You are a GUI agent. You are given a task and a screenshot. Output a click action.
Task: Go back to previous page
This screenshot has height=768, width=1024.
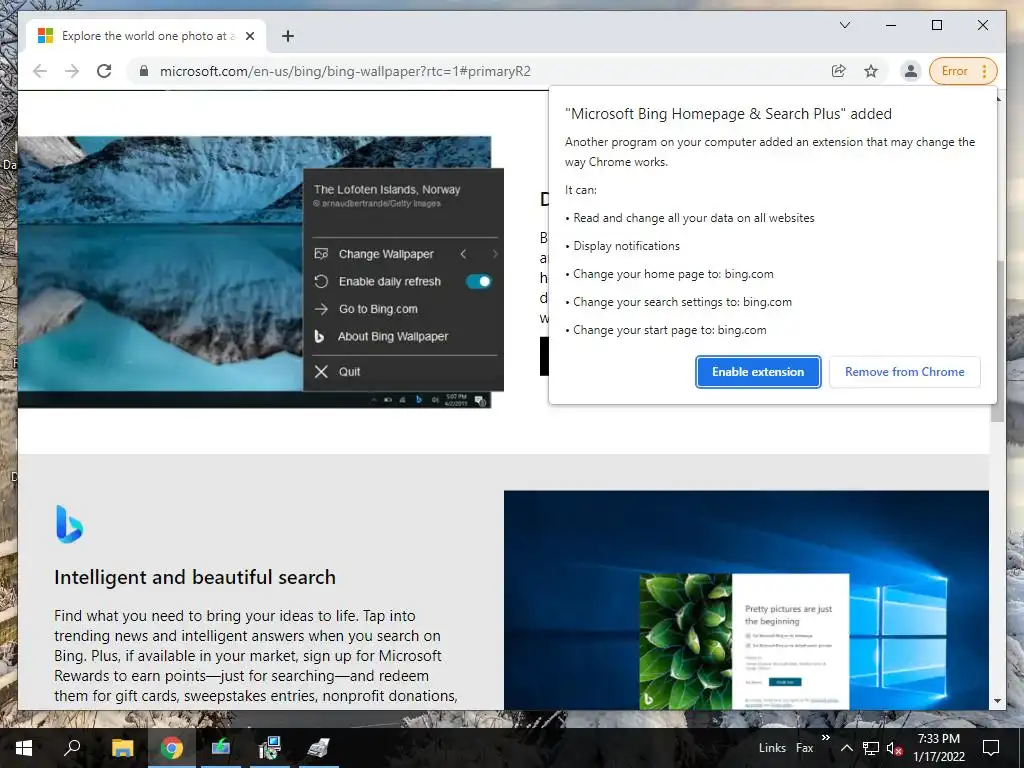coord(40,71)
